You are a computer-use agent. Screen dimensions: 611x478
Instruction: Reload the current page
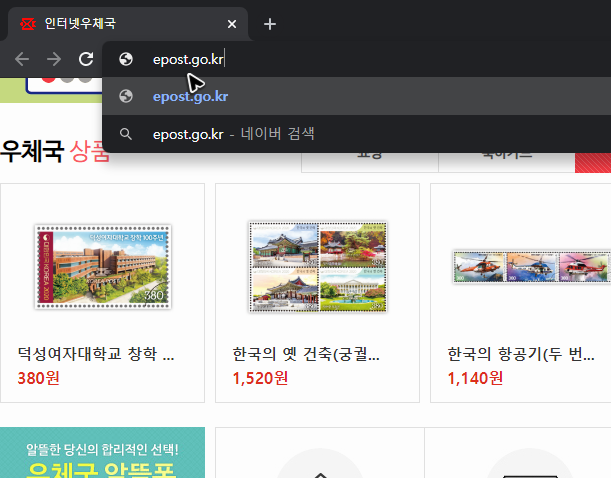tap(86, 59)
